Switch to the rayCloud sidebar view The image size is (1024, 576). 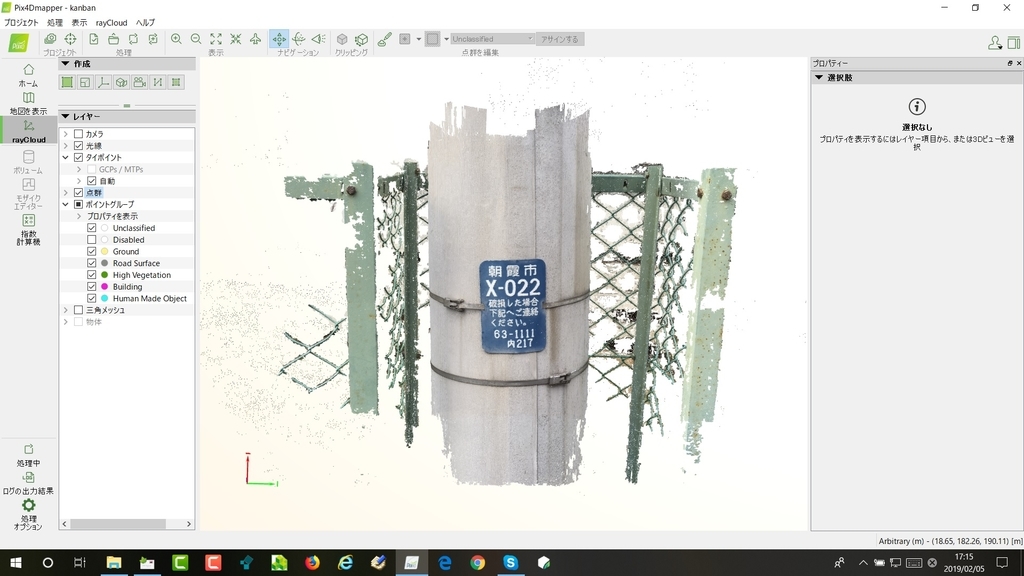click(x=29, y=130)
